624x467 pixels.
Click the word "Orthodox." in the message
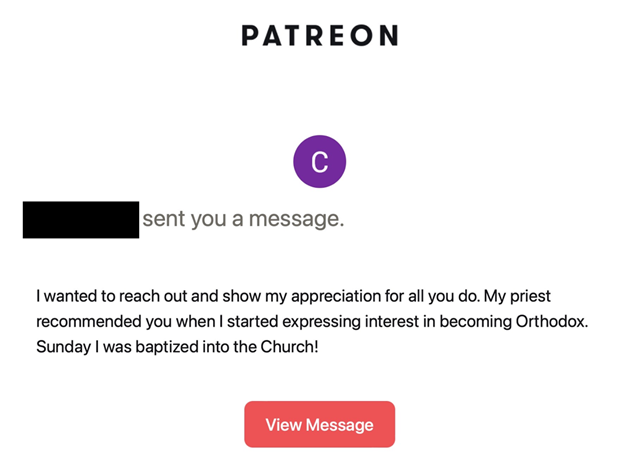point(552,321)
